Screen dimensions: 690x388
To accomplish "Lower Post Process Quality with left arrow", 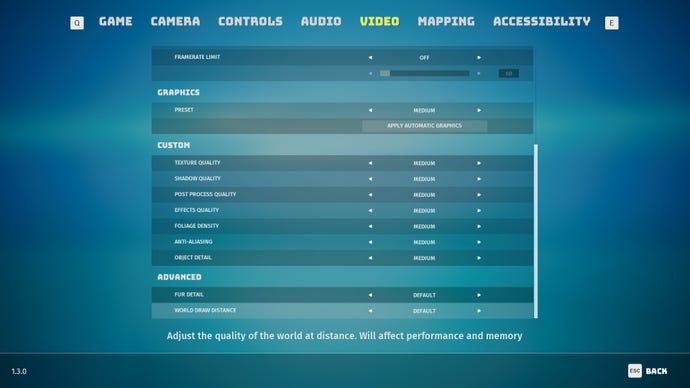I will tap(370, 195).
